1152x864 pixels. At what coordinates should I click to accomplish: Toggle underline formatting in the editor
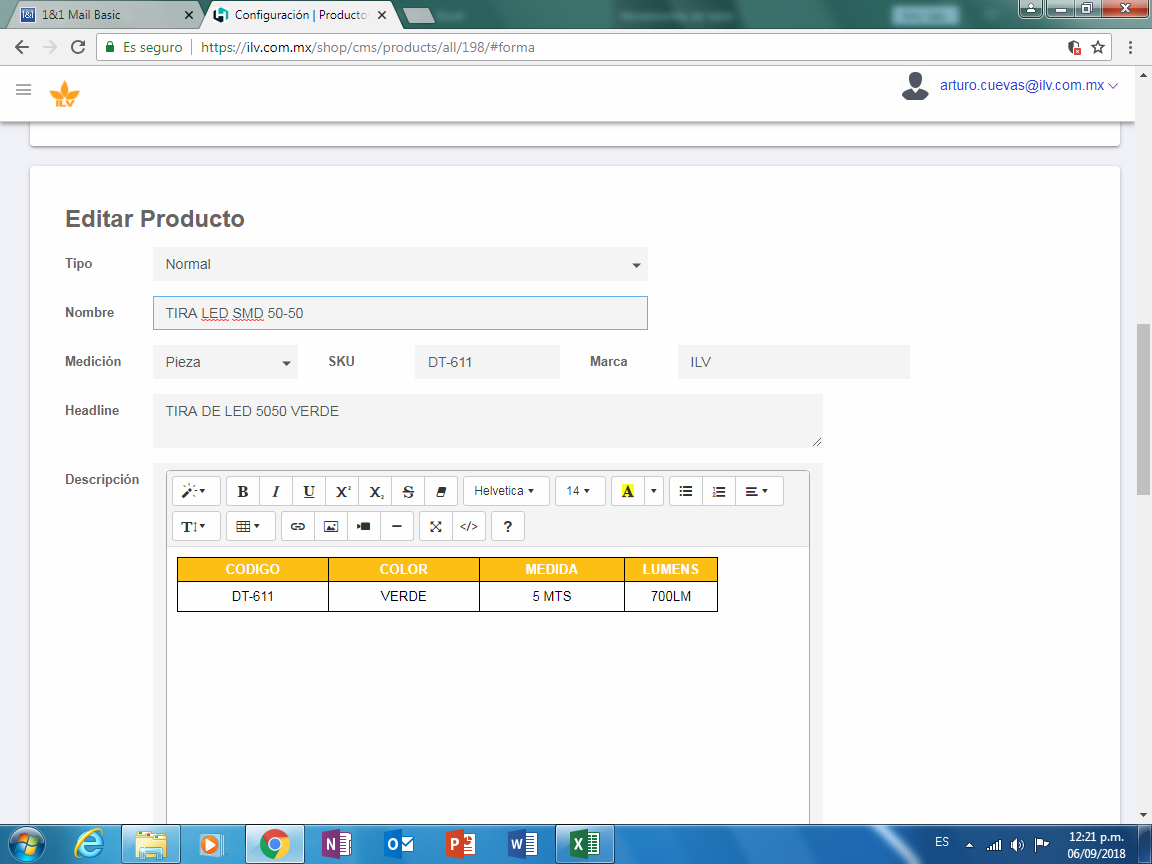coord(309,492)
